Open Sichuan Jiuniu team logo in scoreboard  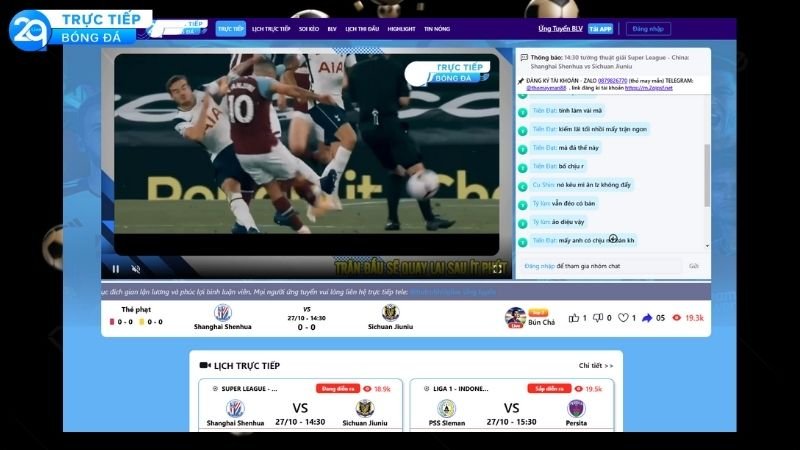tap(390, 312)
